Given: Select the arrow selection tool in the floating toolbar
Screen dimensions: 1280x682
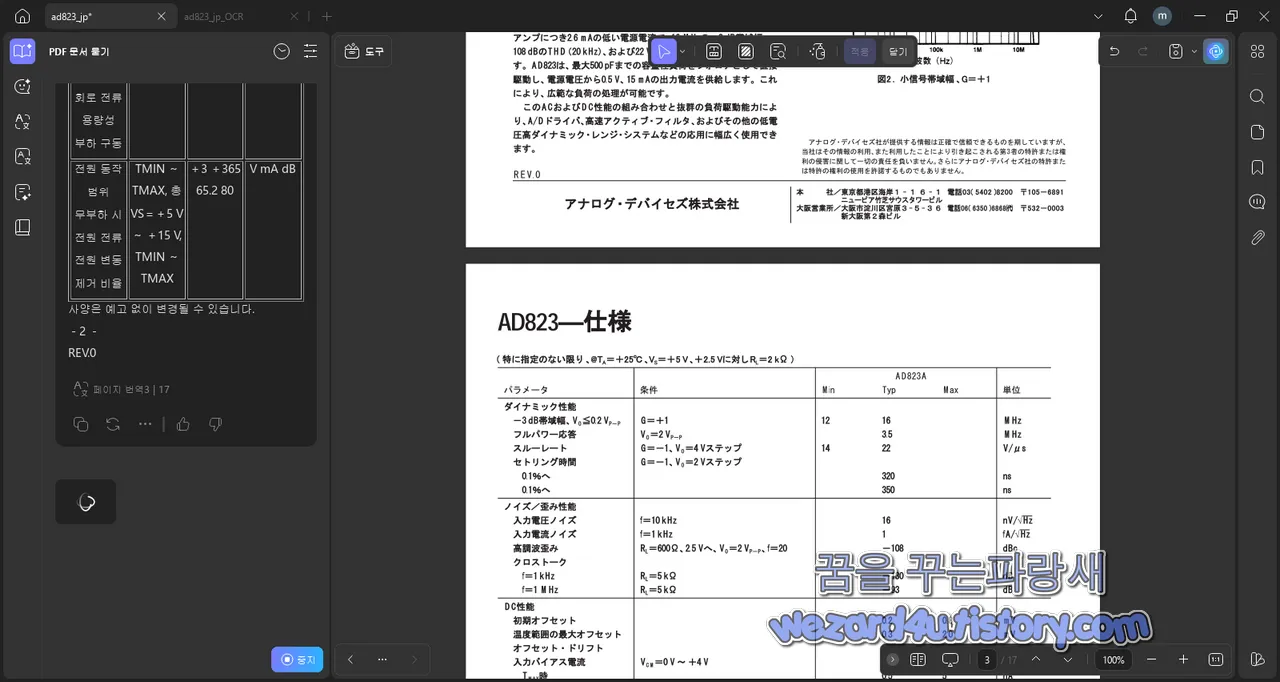Looking at the screenshot, I should point(665,51).
